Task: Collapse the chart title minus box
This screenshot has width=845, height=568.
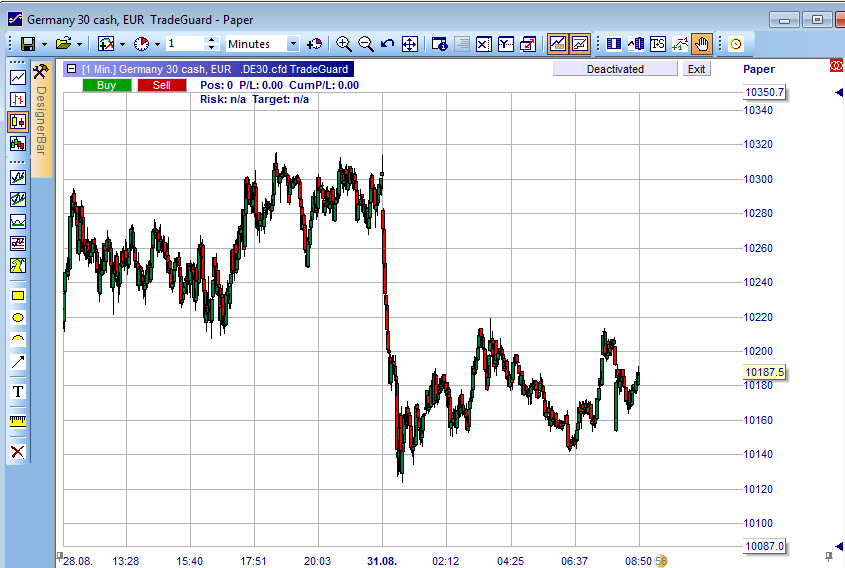Action: pyautogui.click(x=71, y=68)
